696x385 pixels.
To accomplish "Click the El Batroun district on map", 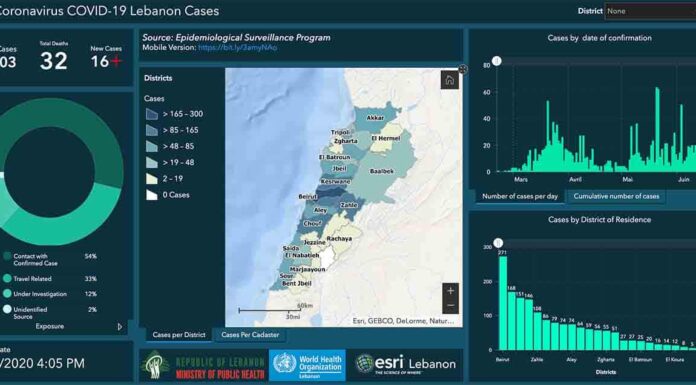I will [334, 157].
